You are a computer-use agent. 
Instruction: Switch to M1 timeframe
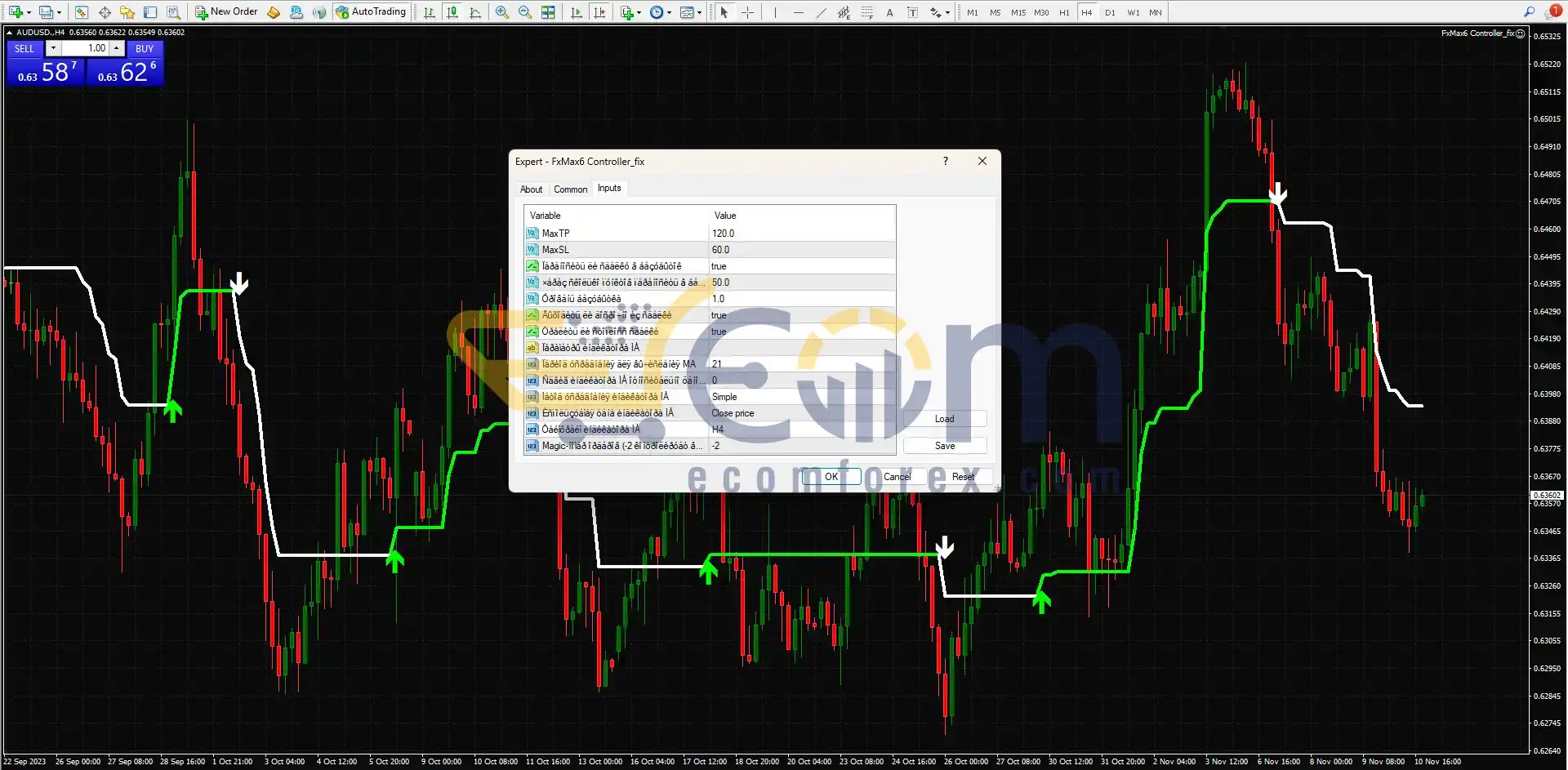coord(972,12)
